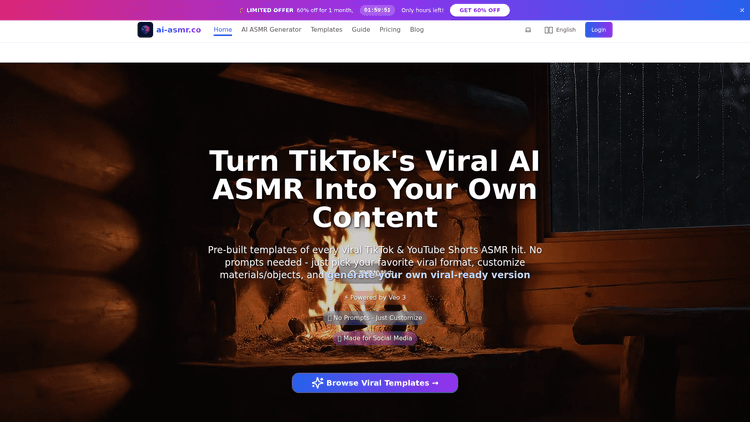Viewport: 750px width, 422px height.
Task: Open the ai-asmr.co brand name link
Action: click(178, 30)
